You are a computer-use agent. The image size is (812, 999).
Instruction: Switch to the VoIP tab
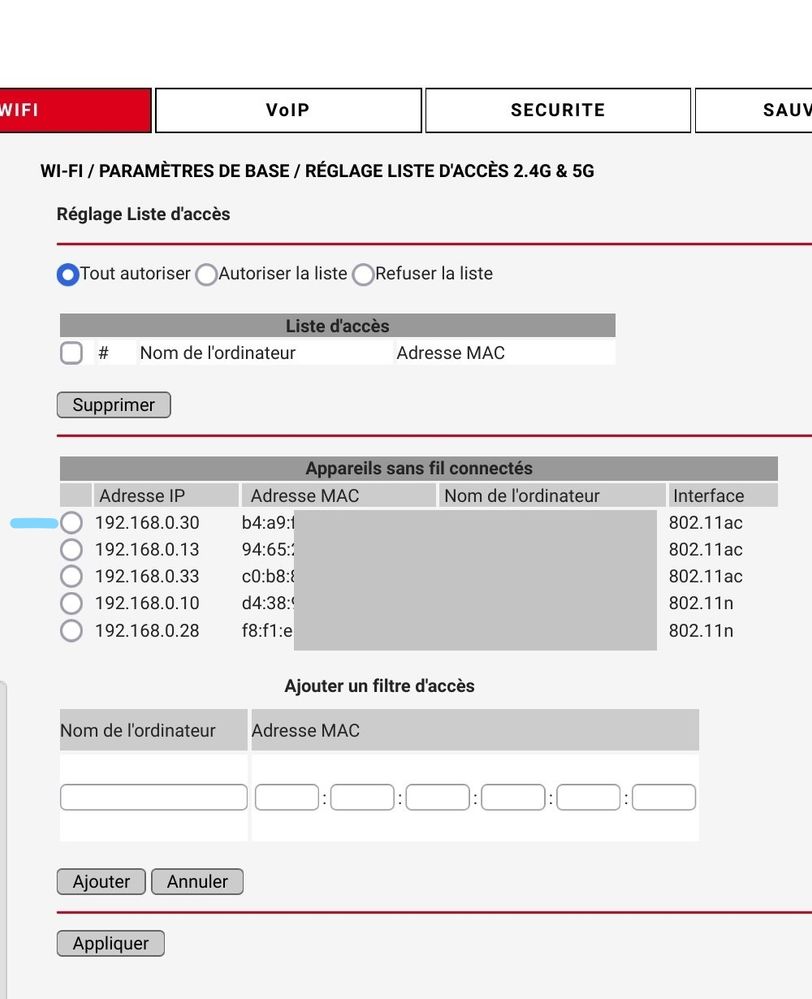pyautogui.click(x=288, y=110)
